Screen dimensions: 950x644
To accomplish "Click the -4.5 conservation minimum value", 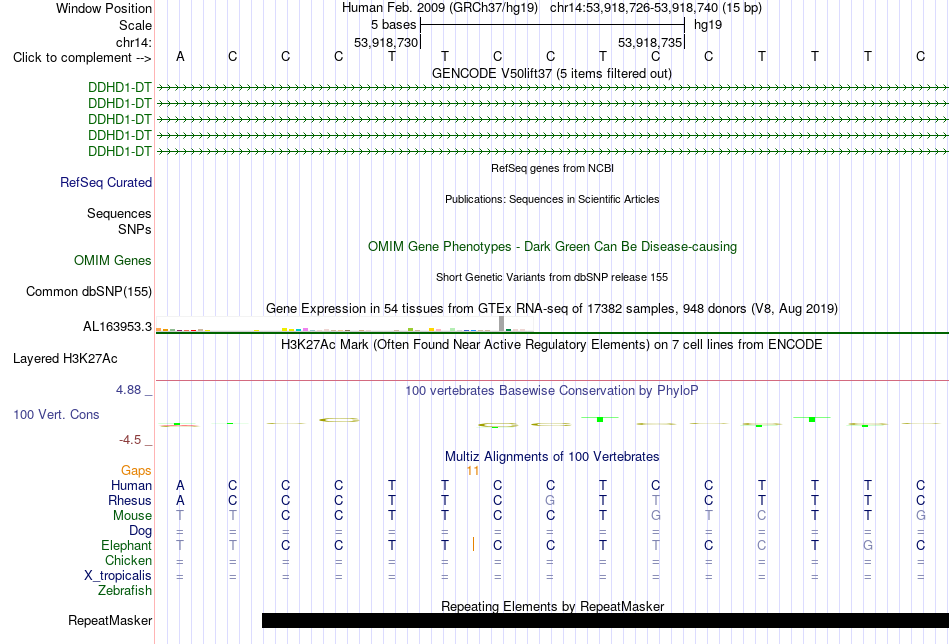I will tap(130, 440).
